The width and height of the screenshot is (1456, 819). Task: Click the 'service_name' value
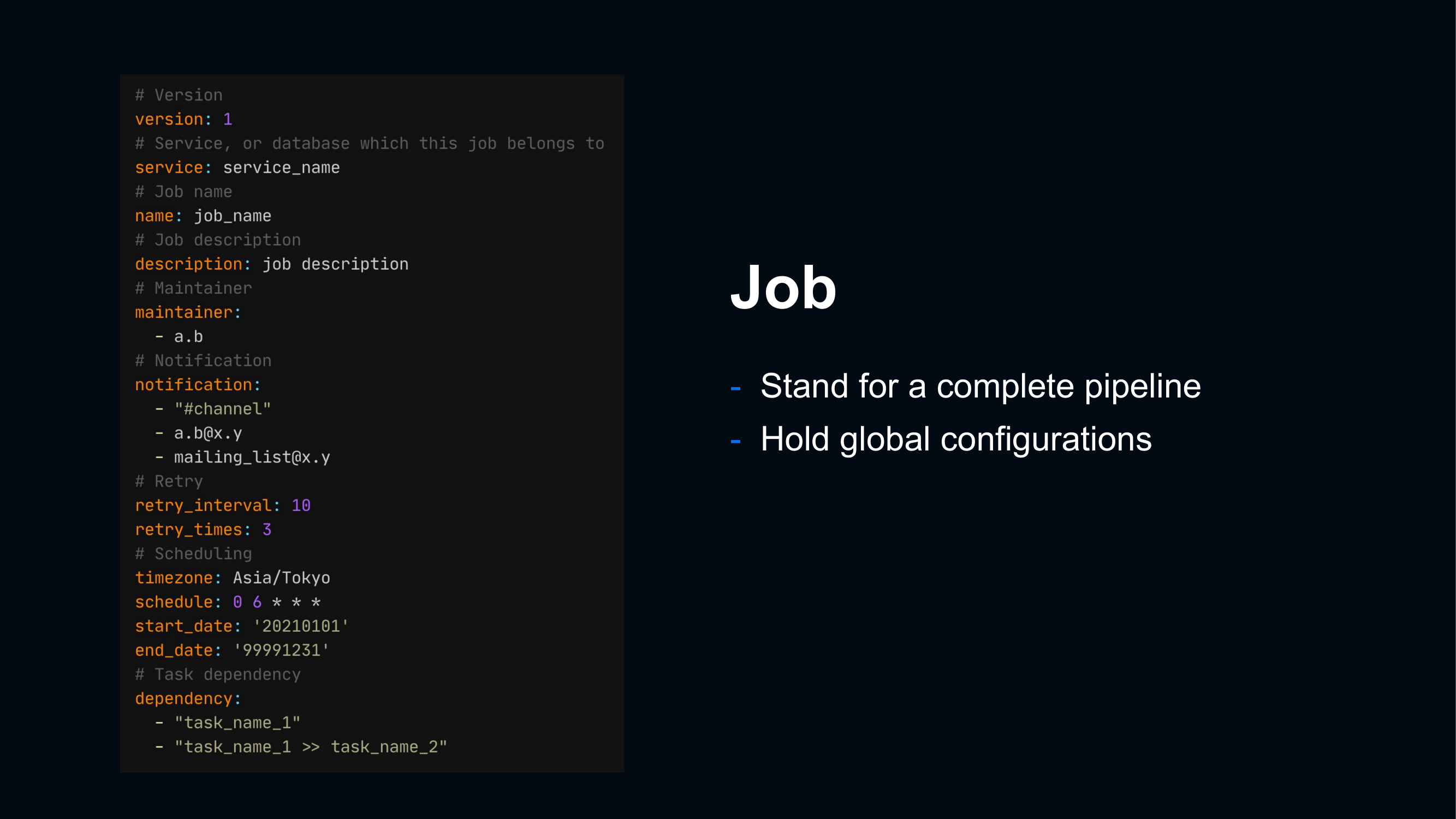(281, 168)
